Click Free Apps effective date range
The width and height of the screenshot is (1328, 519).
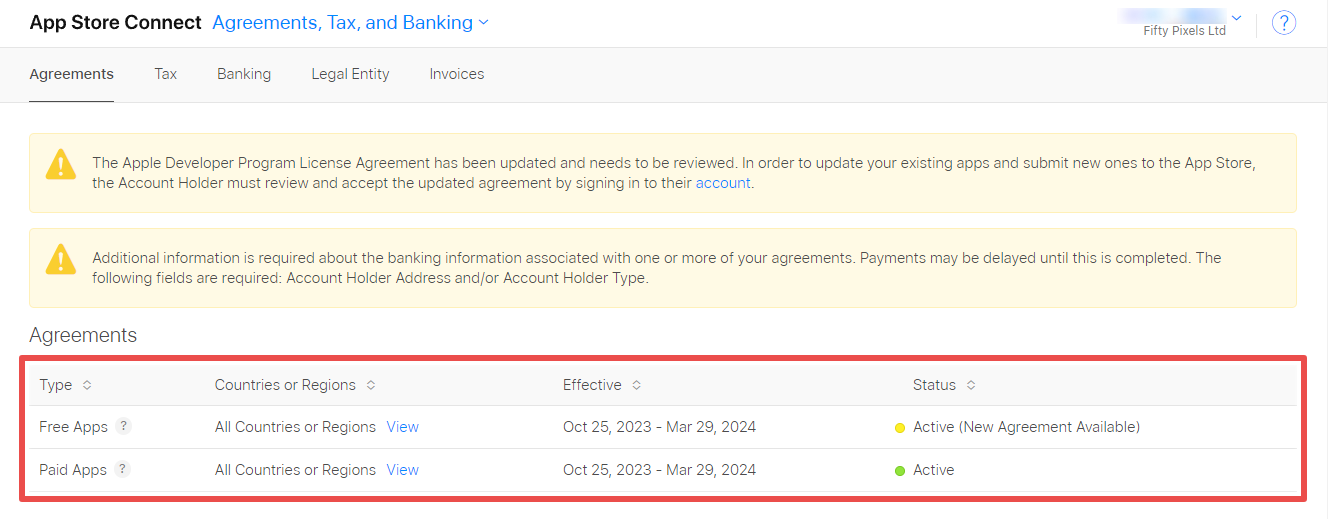659,427
